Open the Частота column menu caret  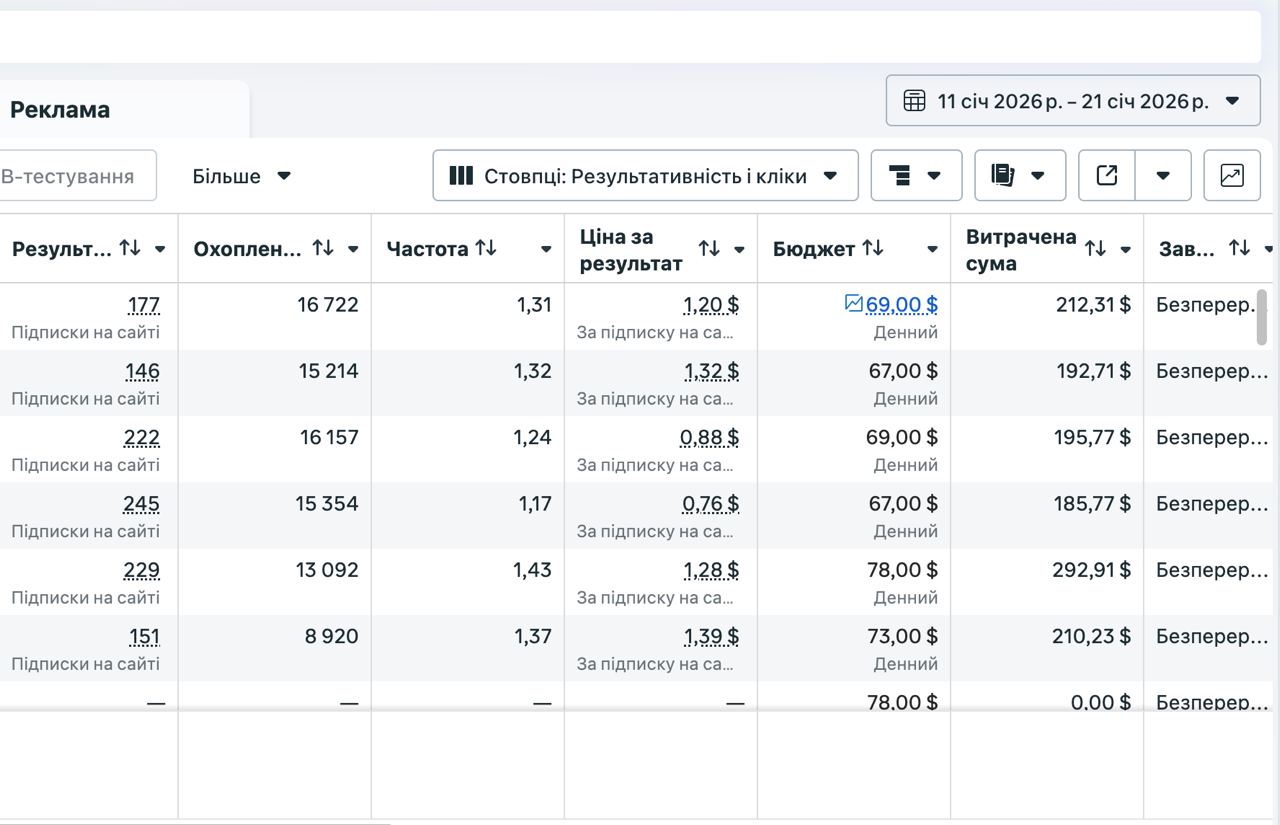point(546,249)
